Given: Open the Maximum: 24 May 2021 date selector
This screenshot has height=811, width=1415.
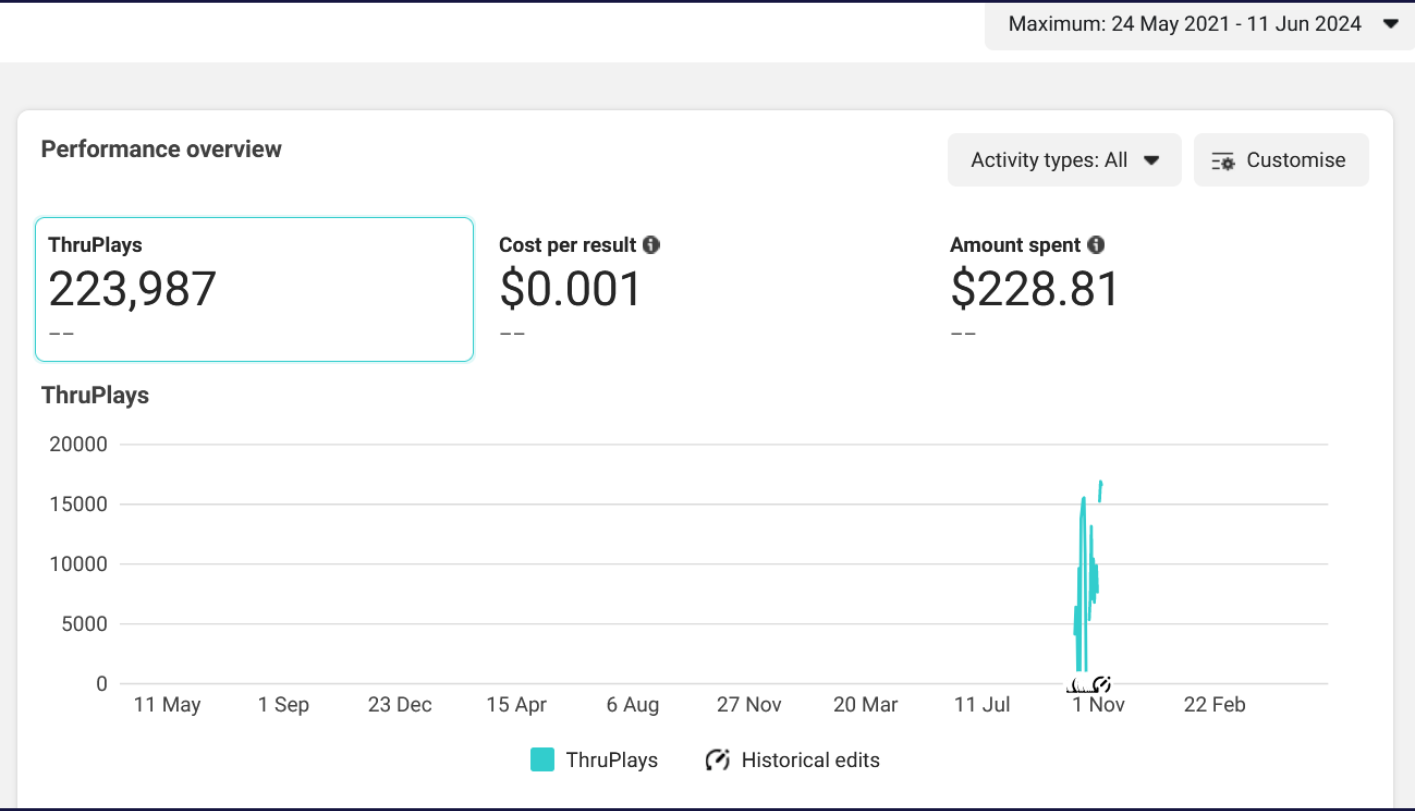Looking at the screenshot, I should [x=1184, y=24].
